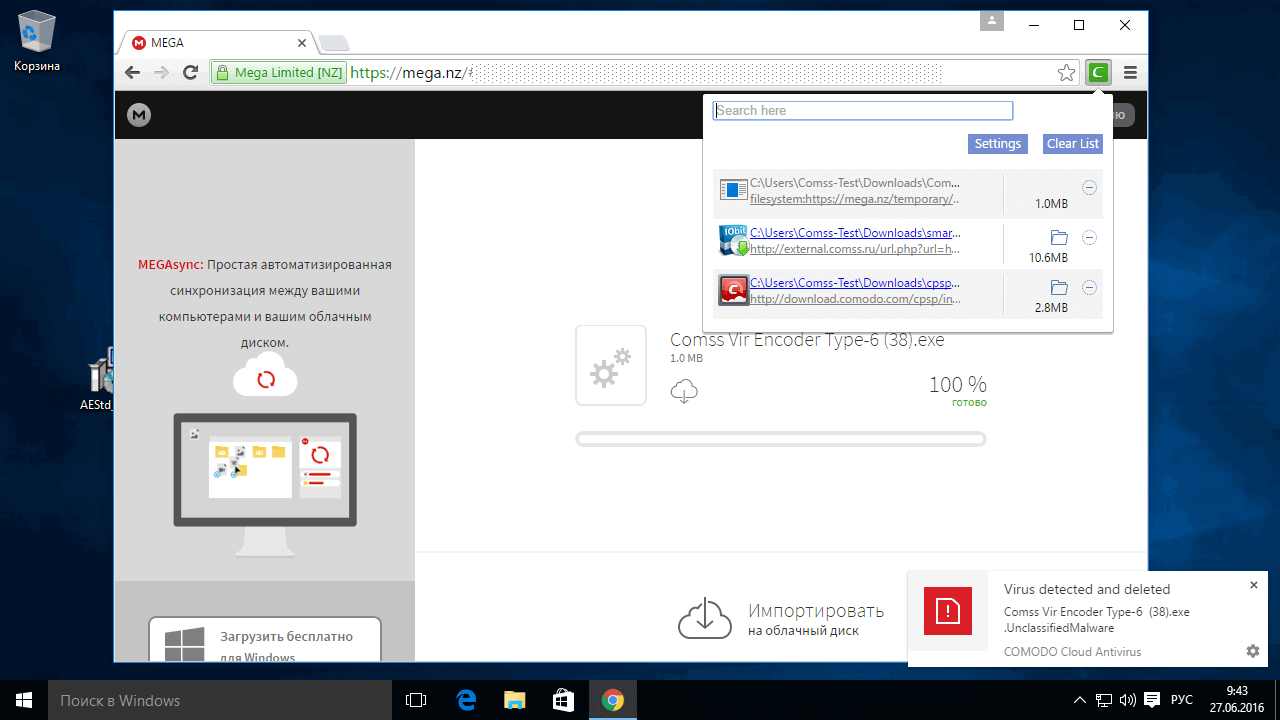Close the MEGA tab
The image size is (1280, 720).
tap(302, 43)
